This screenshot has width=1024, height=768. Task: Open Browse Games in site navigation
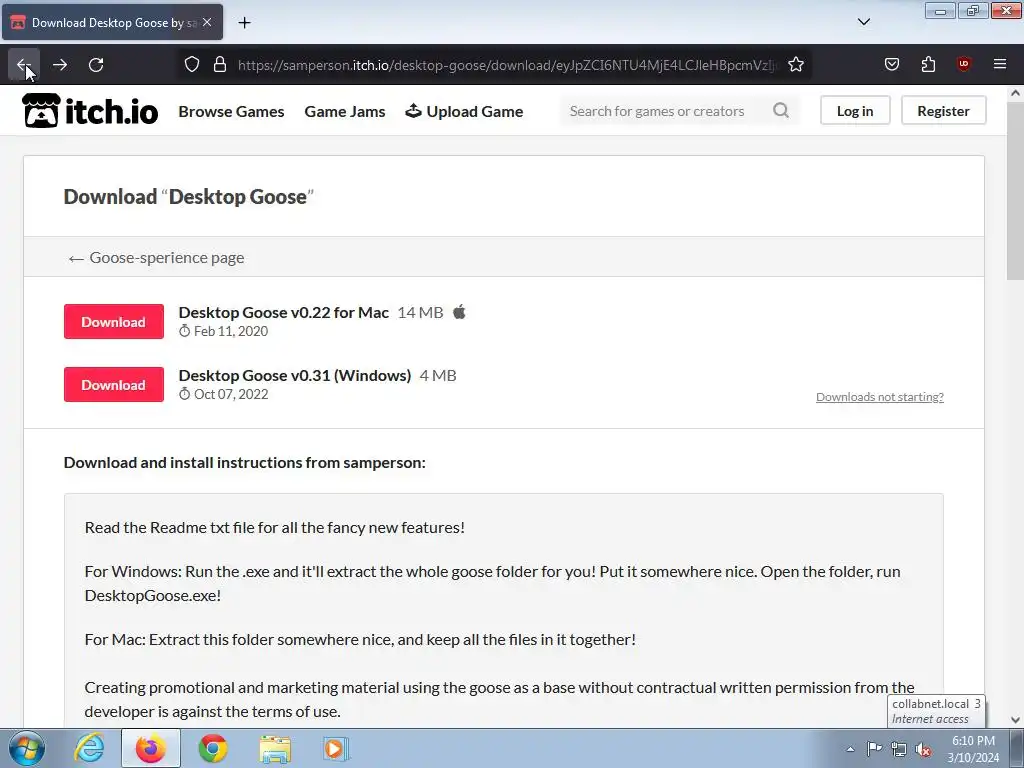(231, 112)
